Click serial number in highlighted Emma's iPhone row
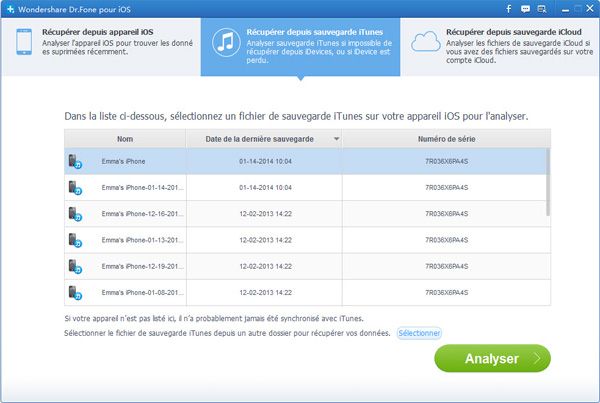 (x=447, y=162)
